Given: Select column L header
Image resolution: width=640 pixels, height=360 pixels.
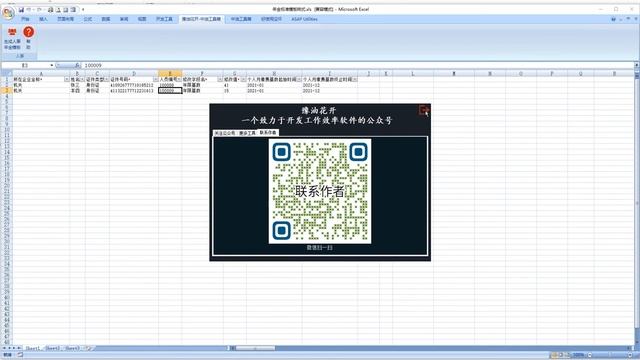Looking at the screenshot, I should tap(413, 73).
